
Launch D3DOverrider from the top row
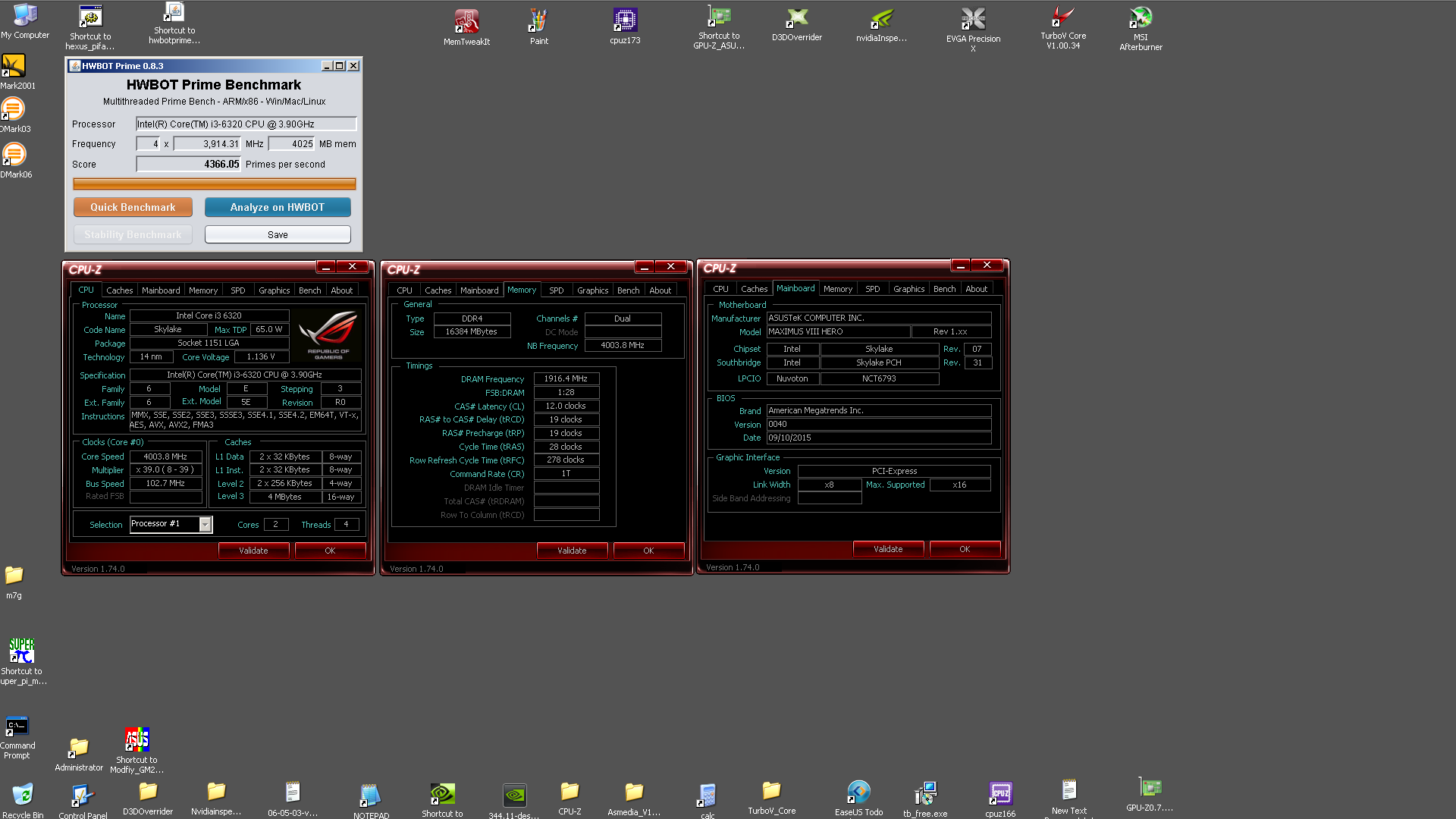[796, 24]
